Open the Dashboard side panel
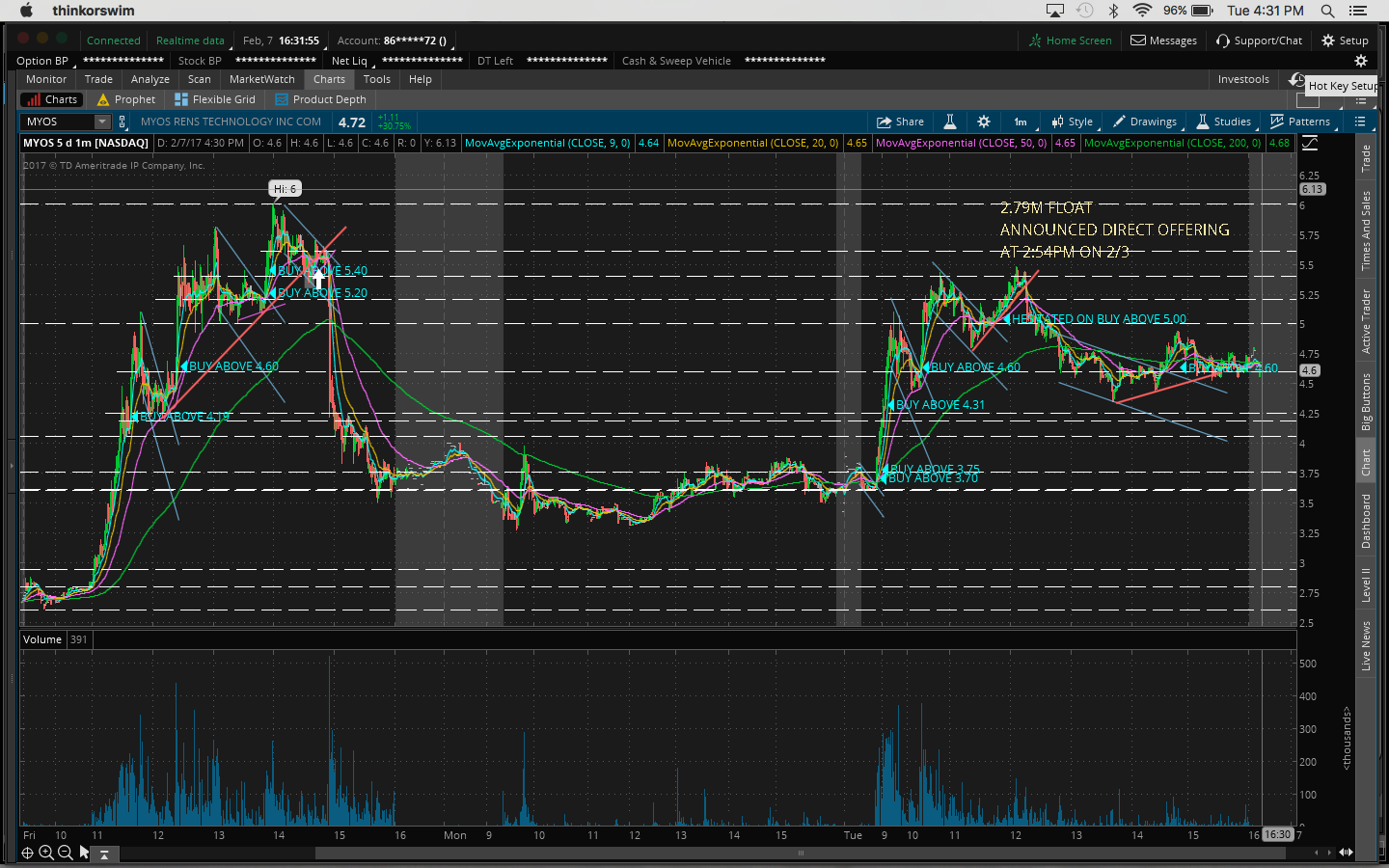The width and height of the screenshot is (1389, 868). click(1366, 521)
